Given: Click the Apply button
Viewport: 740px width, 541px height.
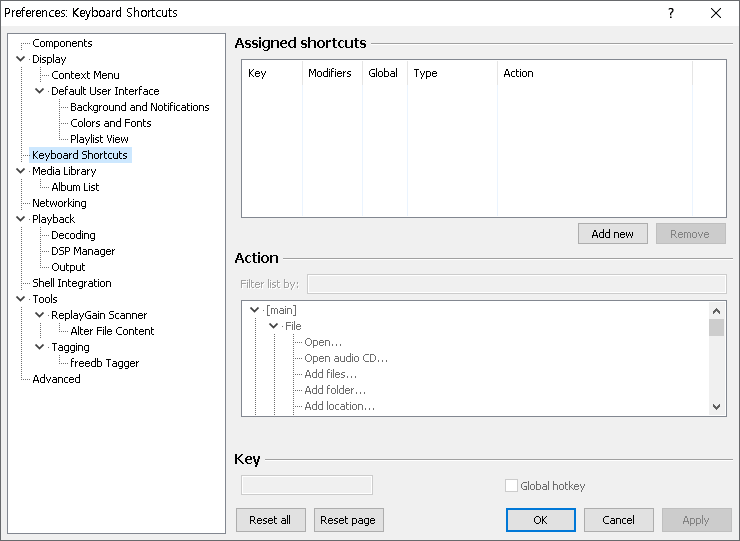Looking at the screenshot, I should pos(697,520).
